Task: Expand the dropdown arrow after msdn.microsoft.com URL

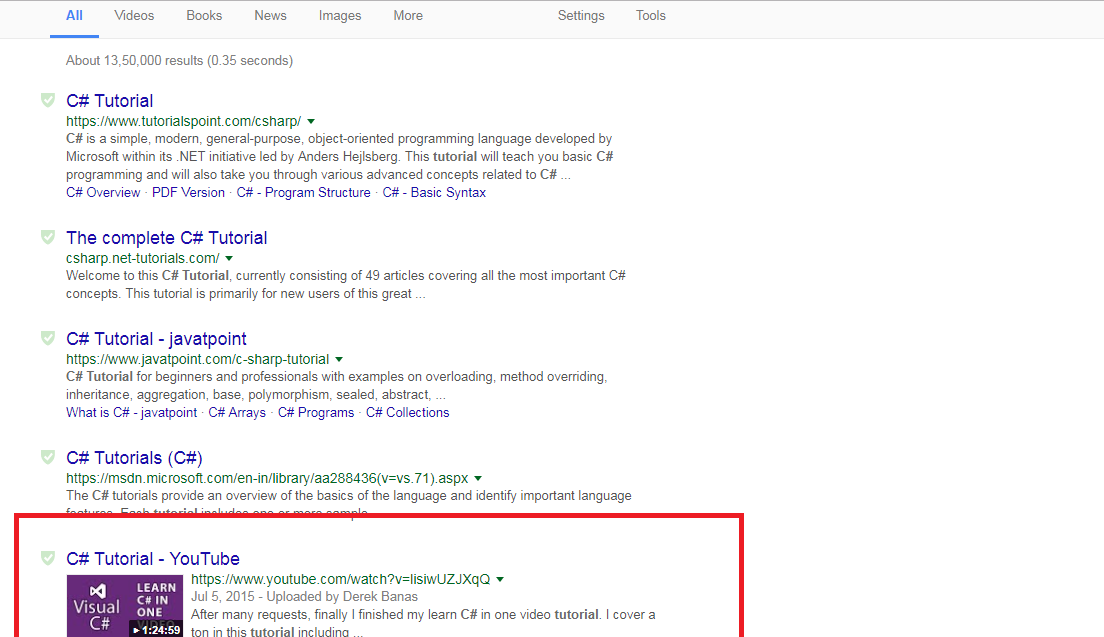Action: tap(478, 479)
